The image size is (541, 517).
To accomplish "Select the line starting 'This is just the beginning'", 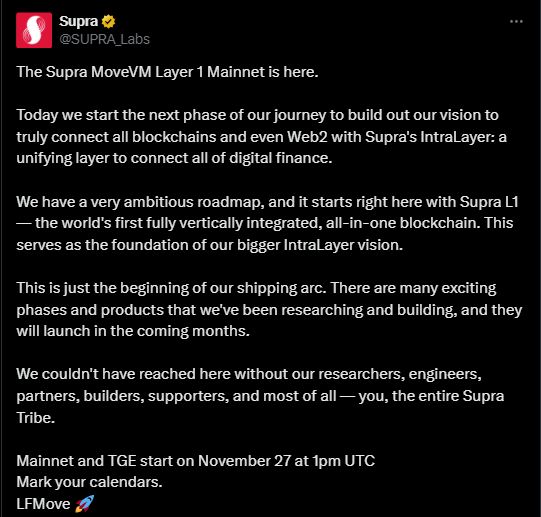I will click(256, 288).
